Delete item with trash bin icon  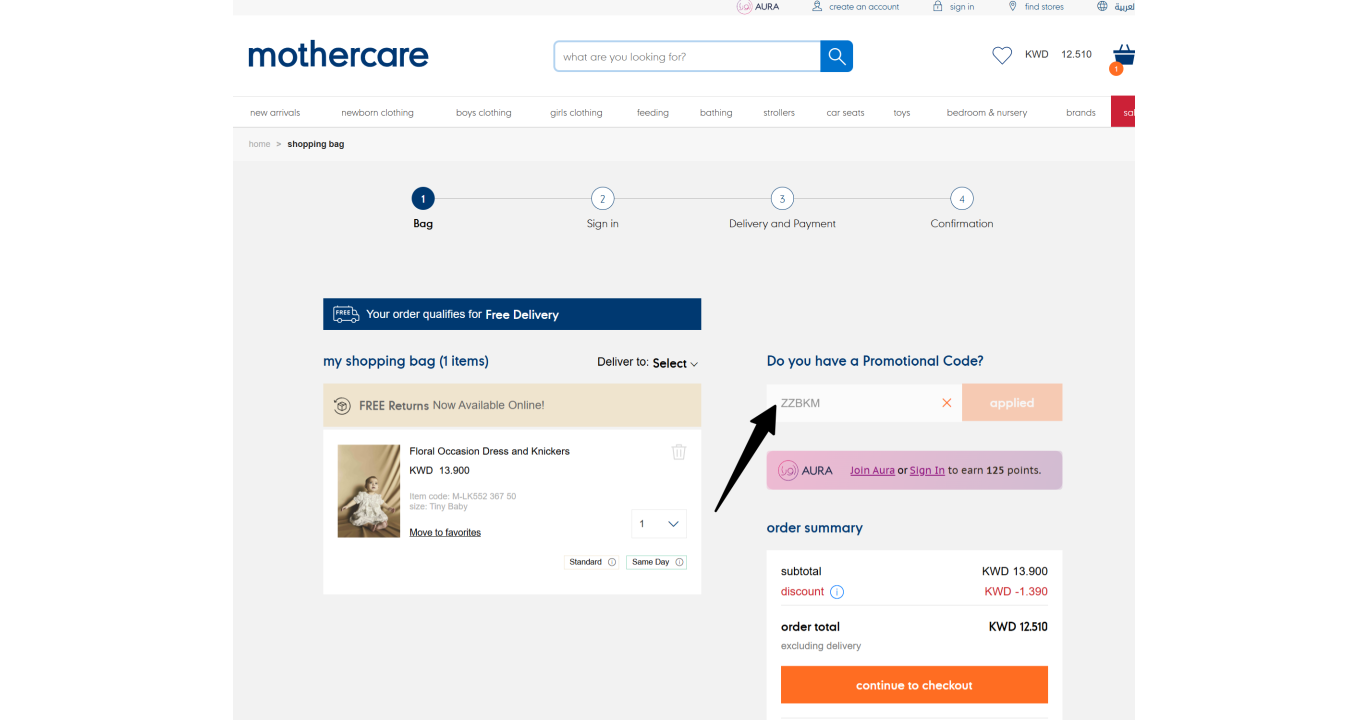click(679, 452)
